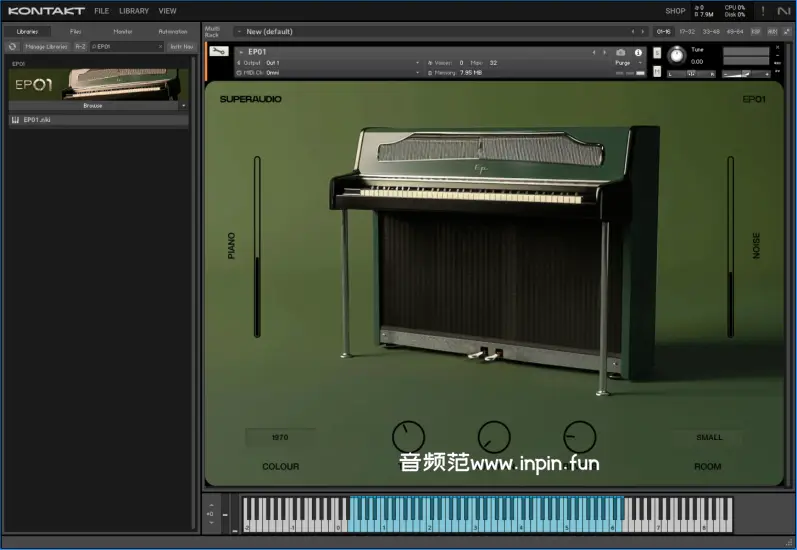Click the SHOP link

pos(675,11)
